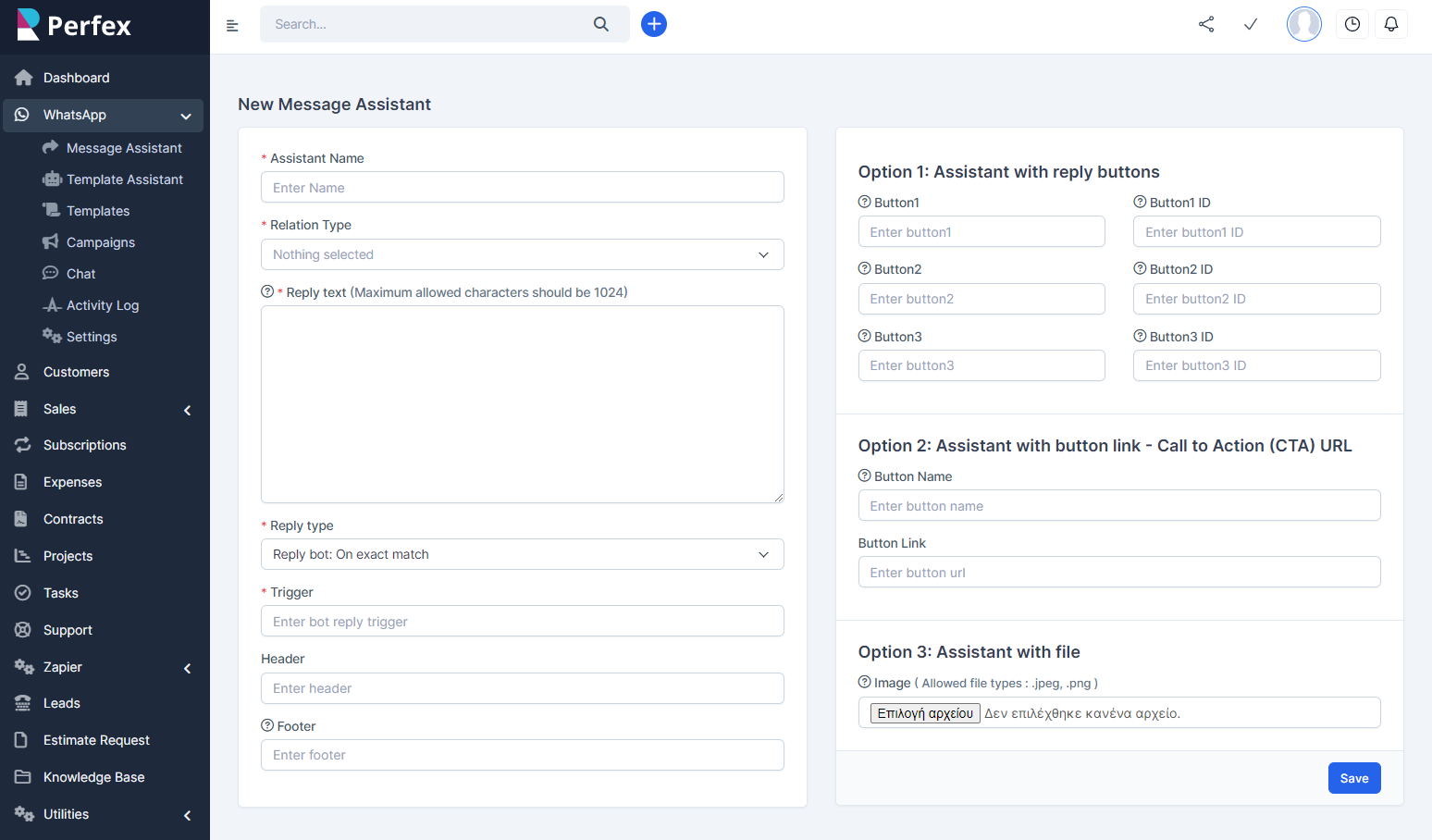This screenshot has height=840, width=1432.
Task: Click the Assistant Name input field
Action: (522, 187)
